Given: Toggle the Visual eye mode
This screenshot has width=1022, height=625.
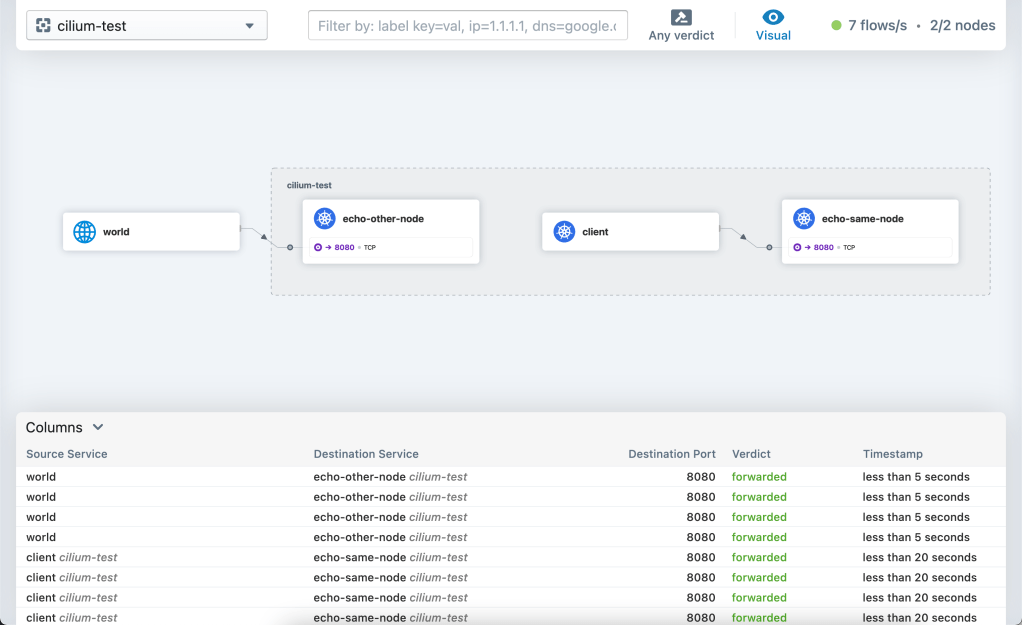Looking at the screenshot, I should point(773,25).
